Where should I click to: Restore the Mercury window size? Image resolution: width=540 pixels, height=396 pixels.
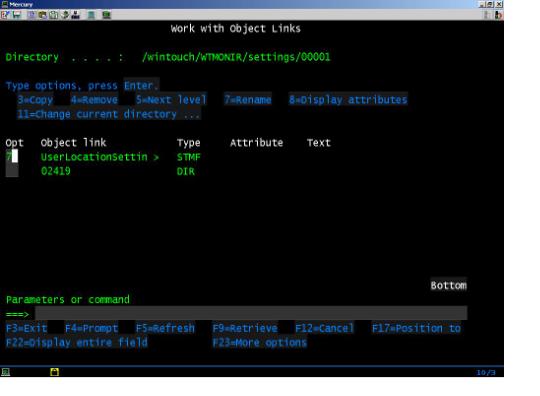490,4
